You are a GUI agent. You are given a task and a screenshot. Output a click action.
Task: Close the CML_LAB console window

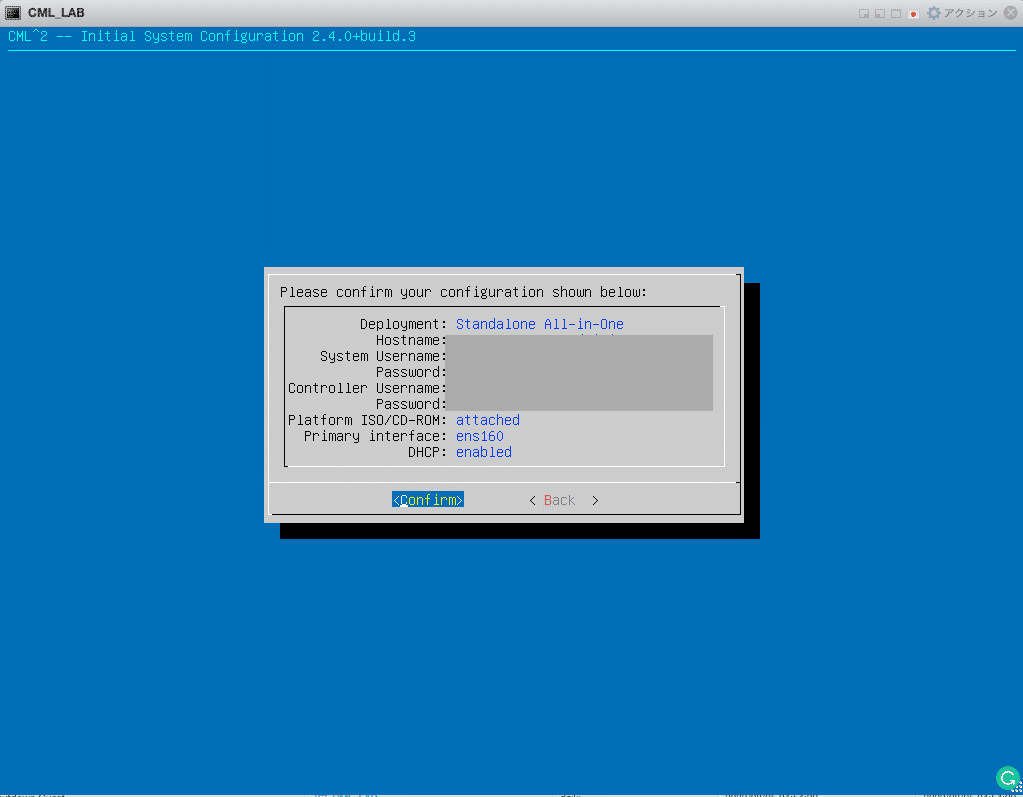1010,13
